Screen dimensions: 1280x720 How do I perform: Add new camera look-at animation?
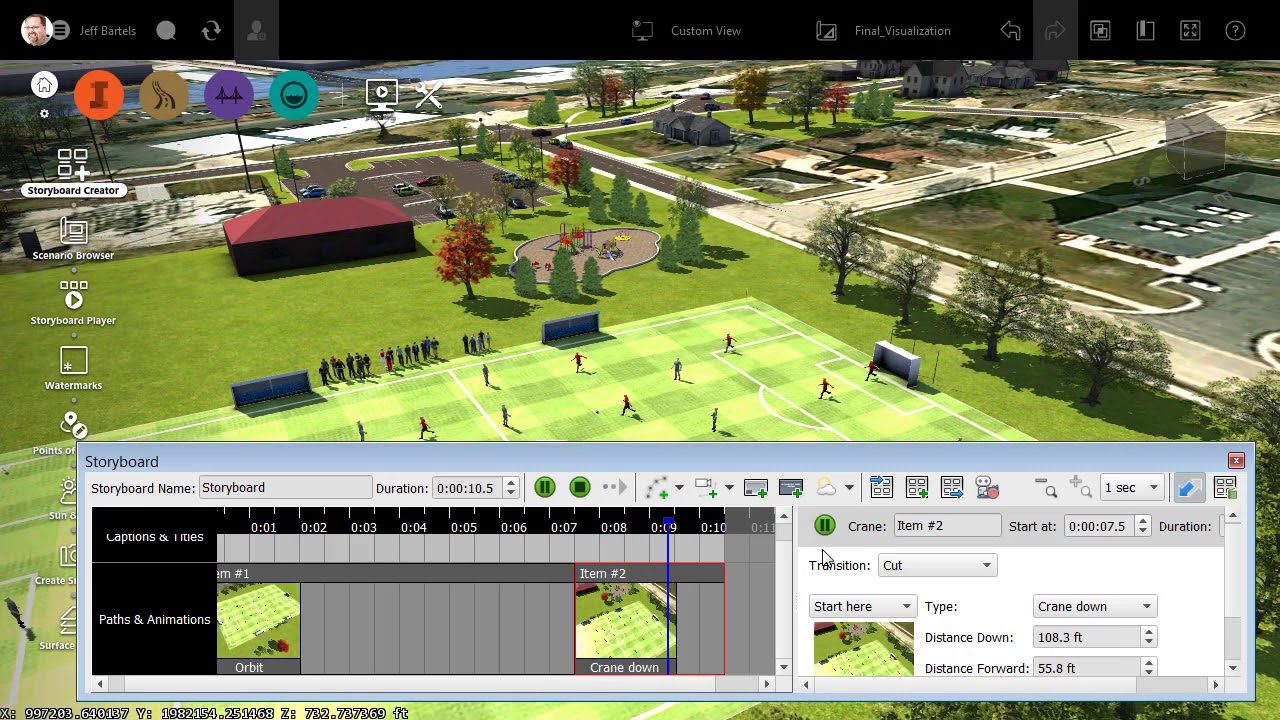click(x=707, y=488)
